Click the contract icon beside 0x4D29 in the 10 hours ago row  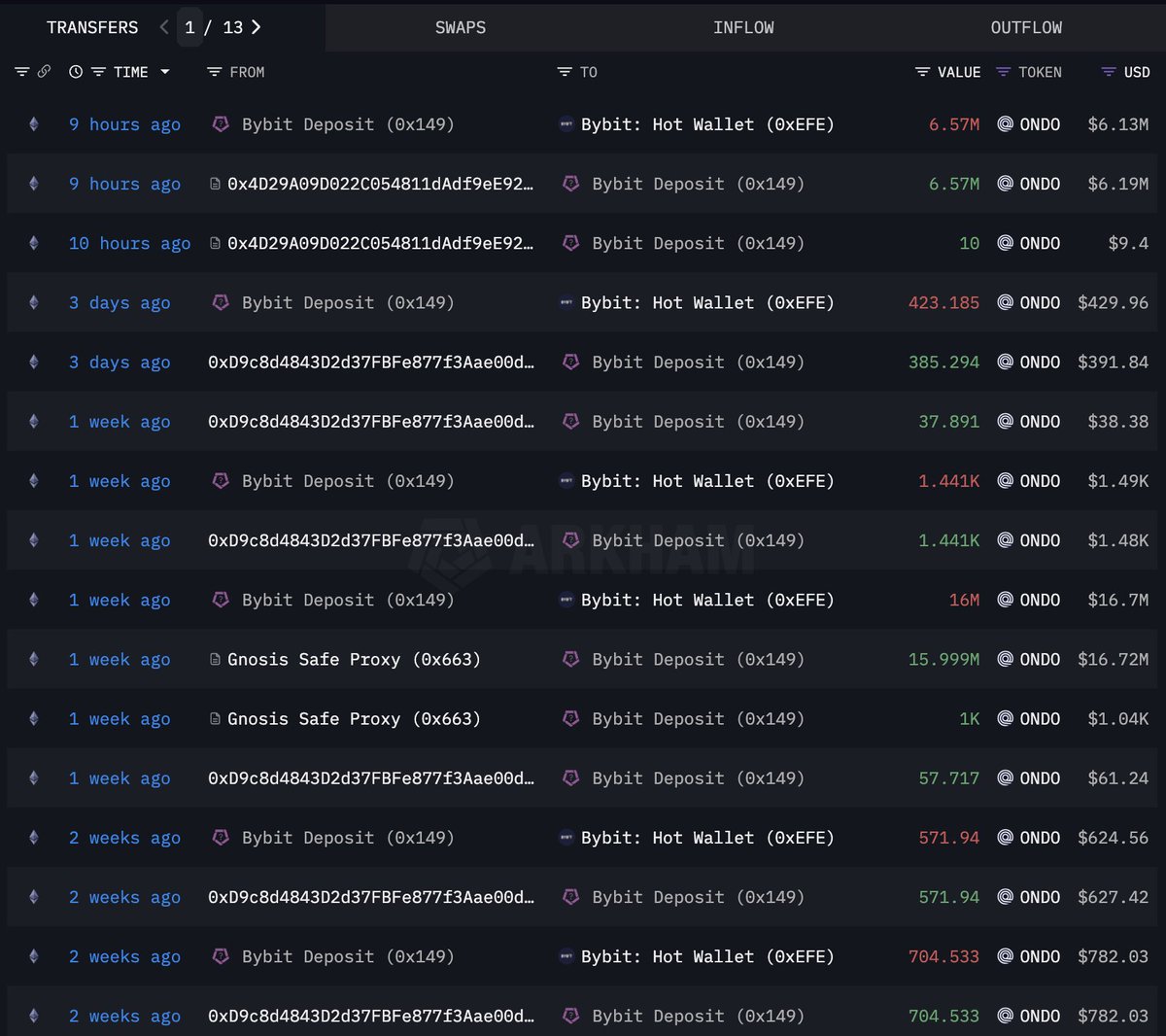pos(215,243)
